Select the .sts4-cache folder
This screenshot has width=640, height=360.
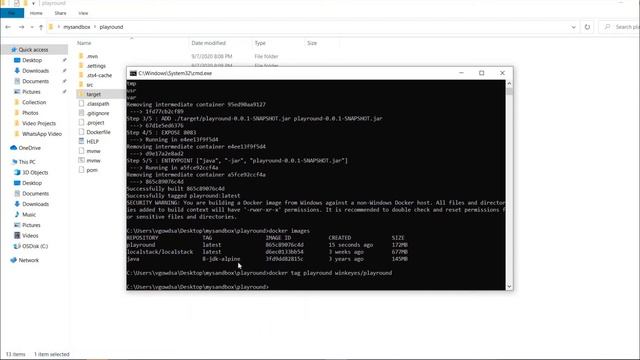(x=99, y=75)
